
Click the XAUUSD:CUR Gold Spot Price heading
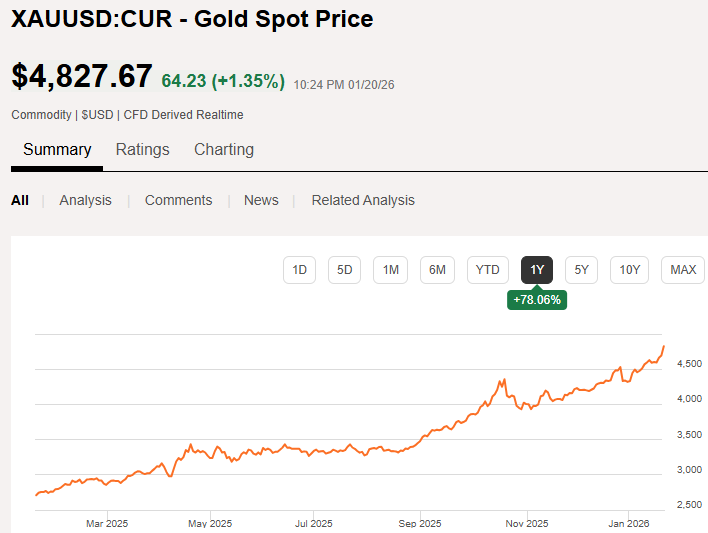(192, 19)
